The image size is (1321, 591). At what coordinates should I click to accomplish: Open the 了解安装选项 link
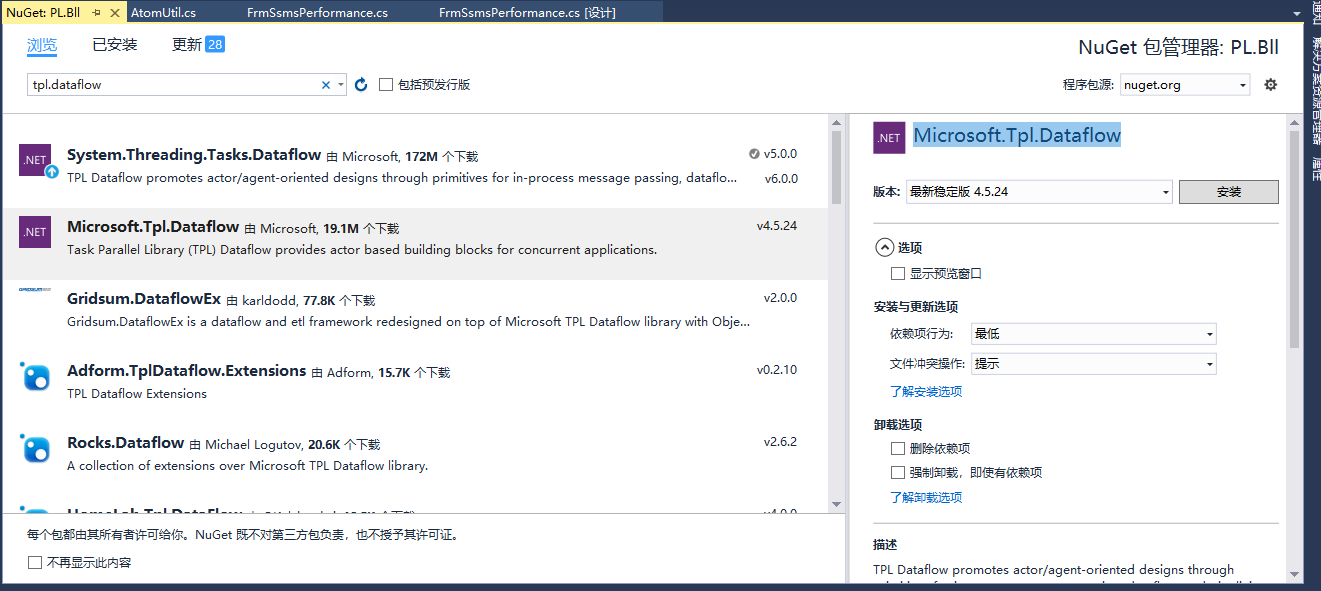[926, 392]
